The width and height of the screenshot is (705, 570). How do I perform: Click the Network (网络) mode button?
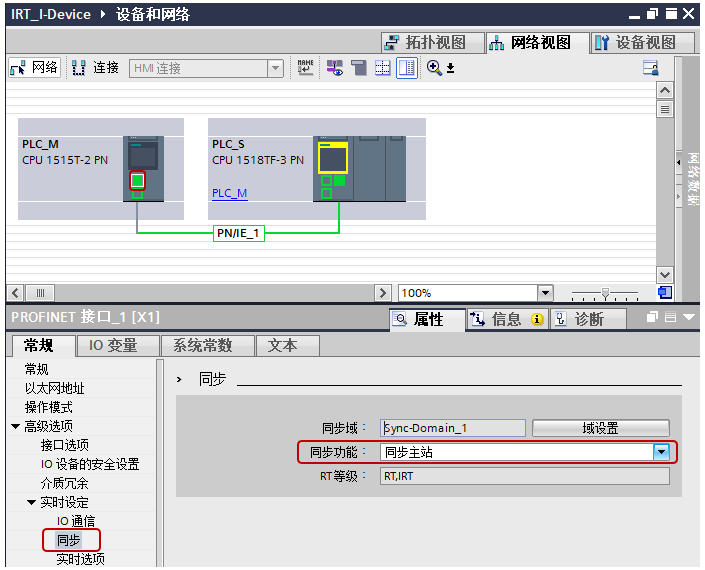point(34,68)
